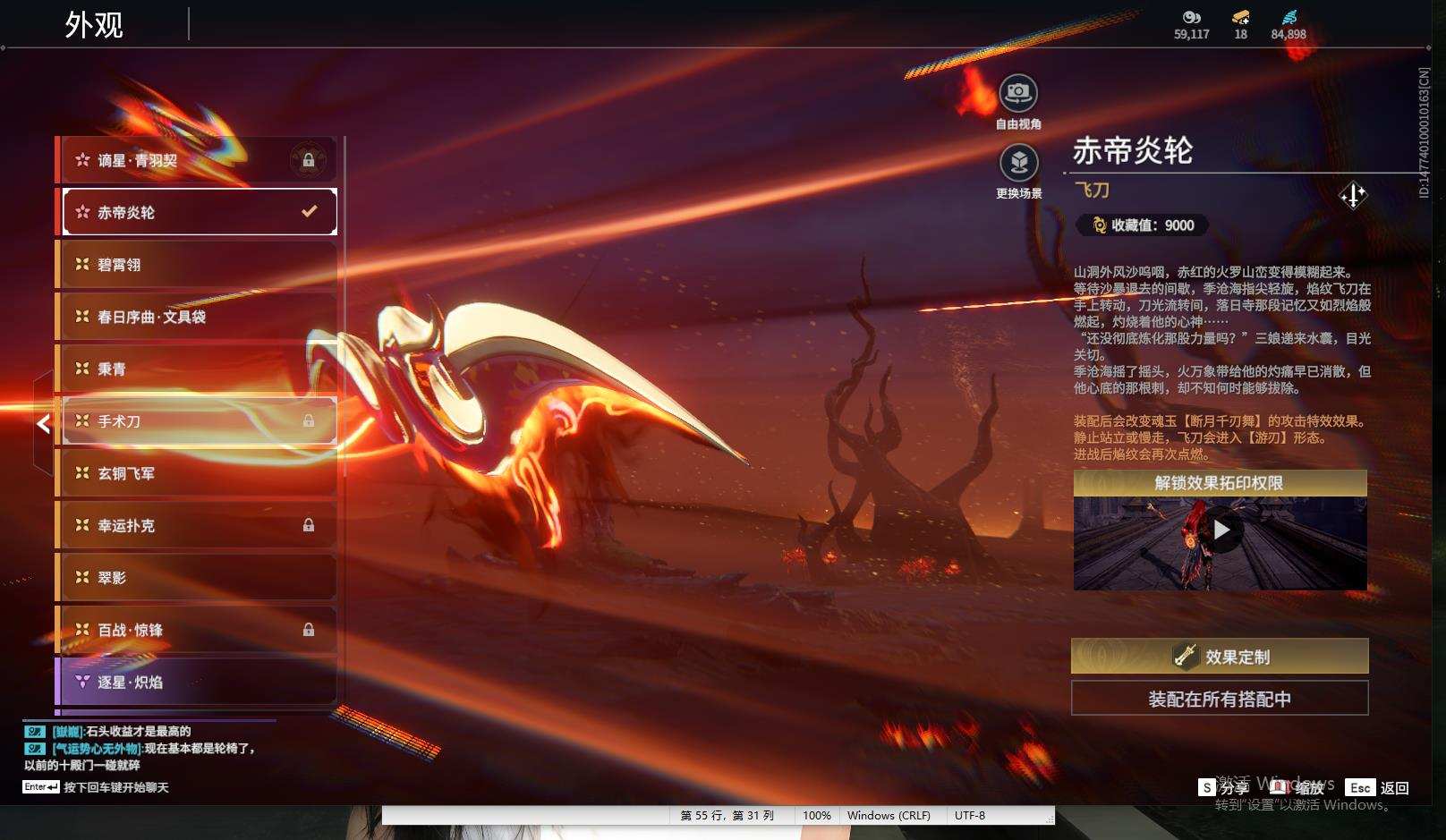Click the wrench icon on 效果定制 button
The width and height of the screenshot is (1446, 840).
(1186, 656)
